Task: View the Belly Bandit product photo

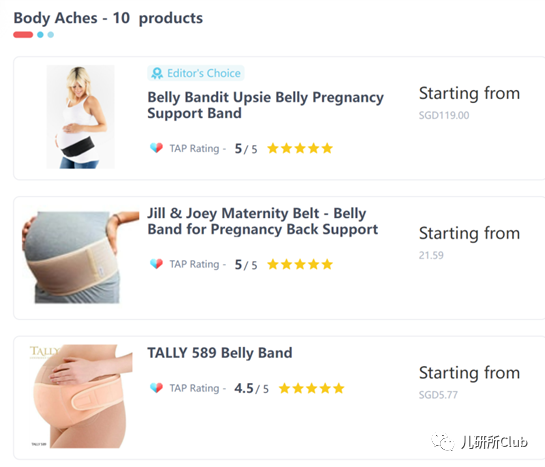Action: click(81, 117)
